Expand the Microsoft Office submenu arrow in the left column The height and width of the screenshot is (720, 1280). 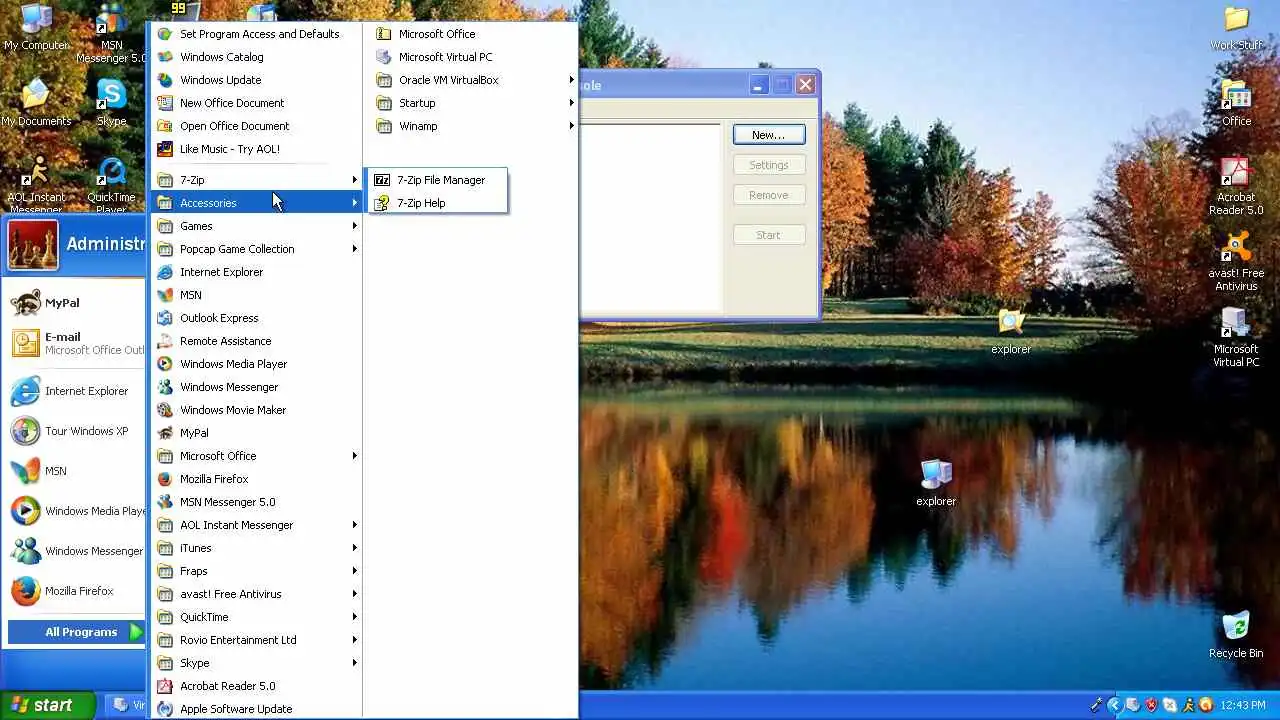pos(355,456)
